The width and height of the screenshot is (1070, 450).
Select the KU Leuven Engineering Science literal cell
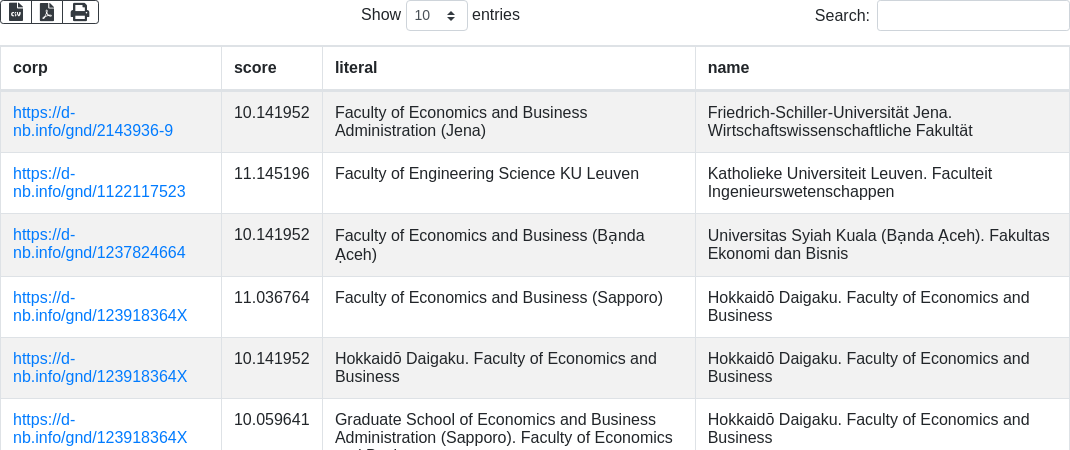coord(486,174)
